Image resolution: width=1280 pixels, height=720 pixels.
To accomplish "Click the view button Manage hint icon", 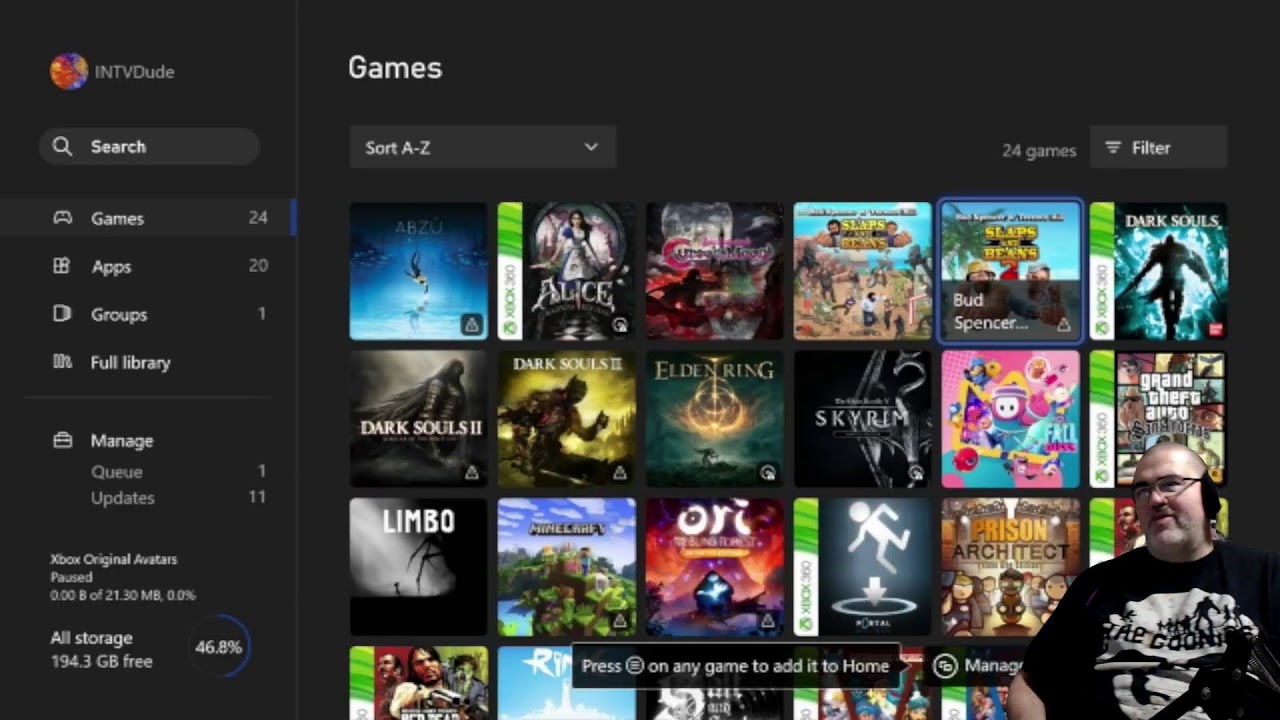I will [x=945, y=666].
